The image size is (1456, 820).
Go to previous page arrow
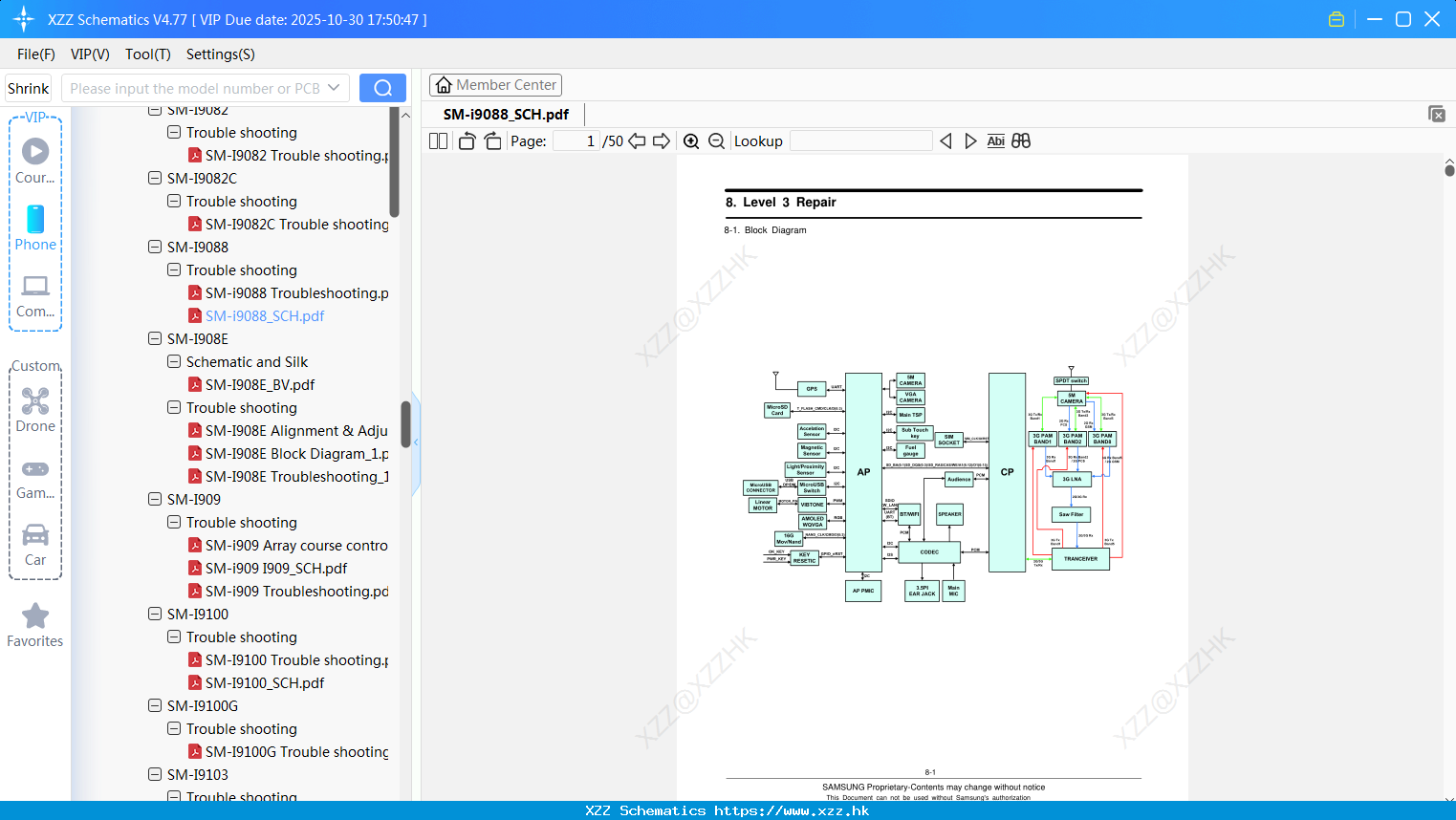pos(637,141)
